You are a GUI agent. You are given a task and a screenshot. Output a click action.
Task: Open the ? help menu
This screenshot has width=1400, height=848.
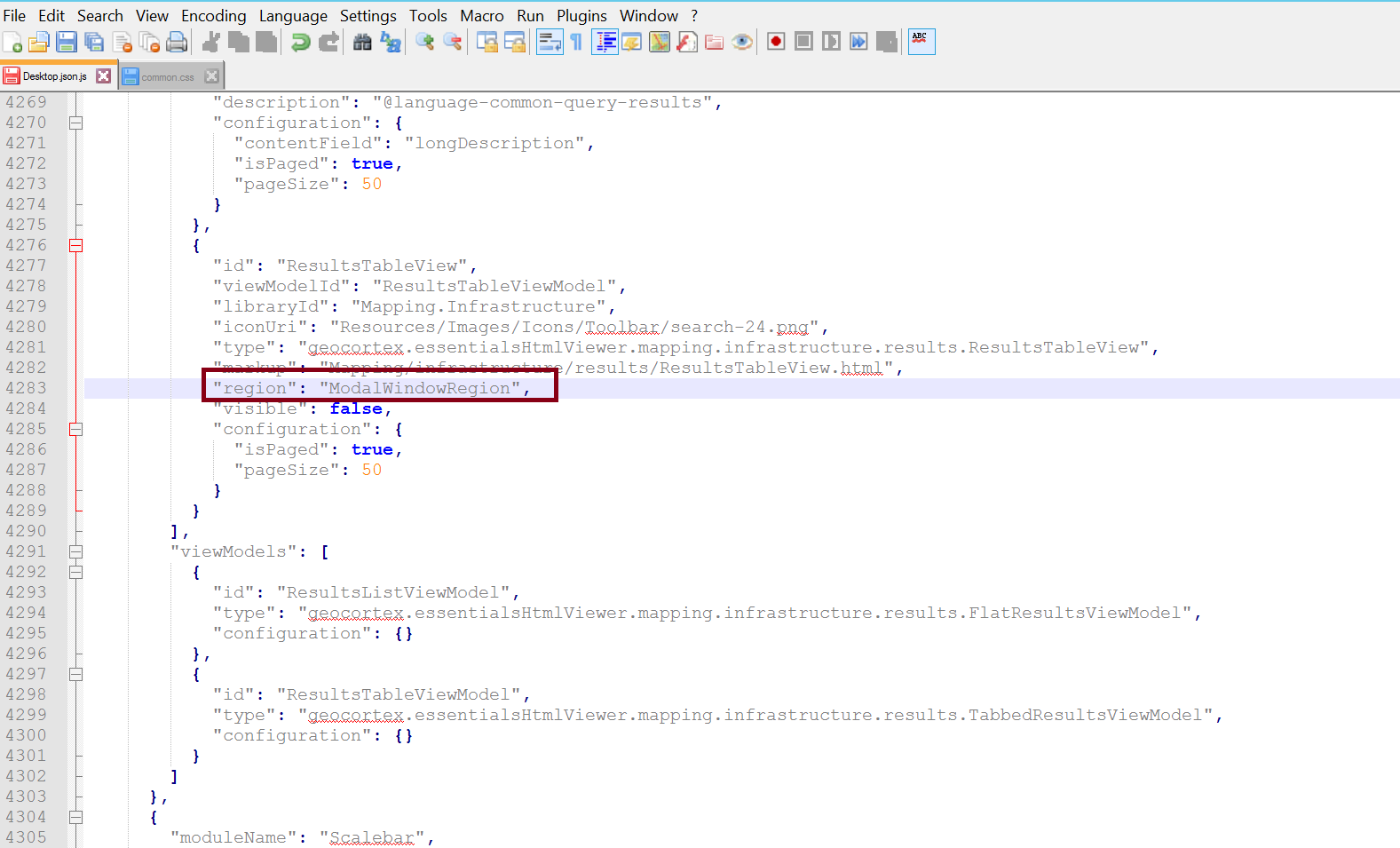[x=694, y=16]
